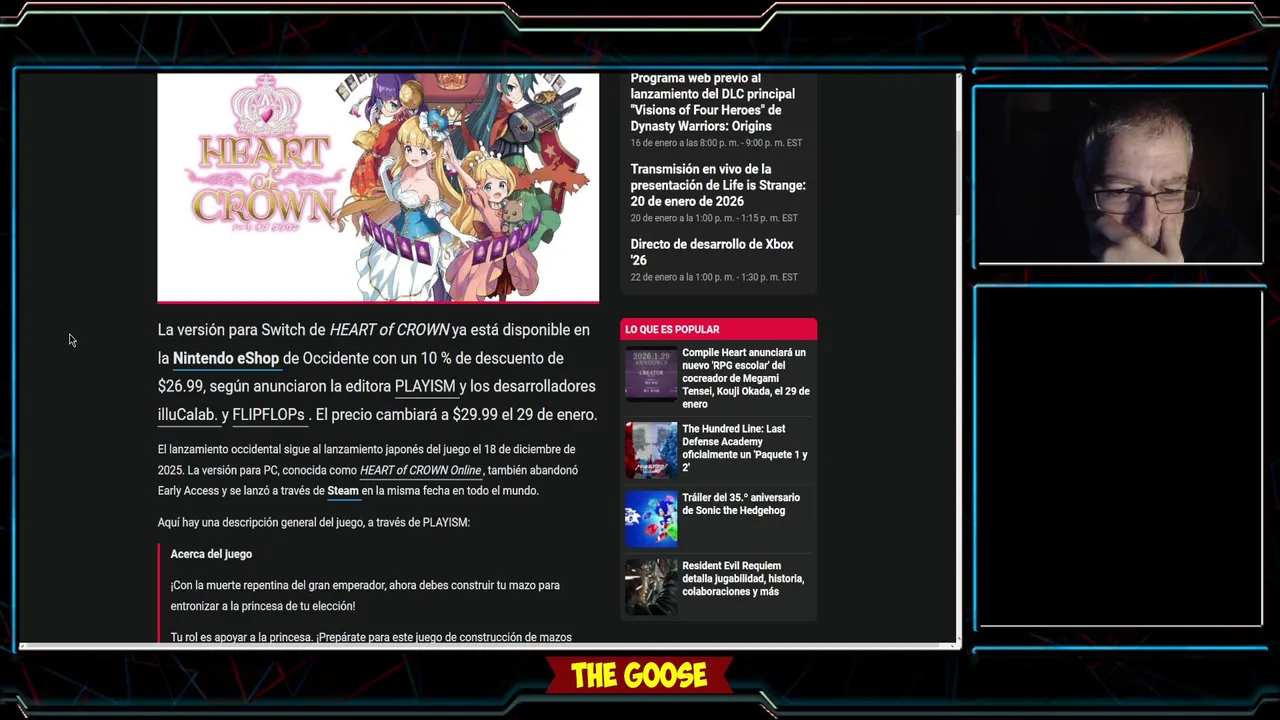
Task: Click the Sonic the Hedgehog article thumbnail
Action: click(x=651, y=518)
